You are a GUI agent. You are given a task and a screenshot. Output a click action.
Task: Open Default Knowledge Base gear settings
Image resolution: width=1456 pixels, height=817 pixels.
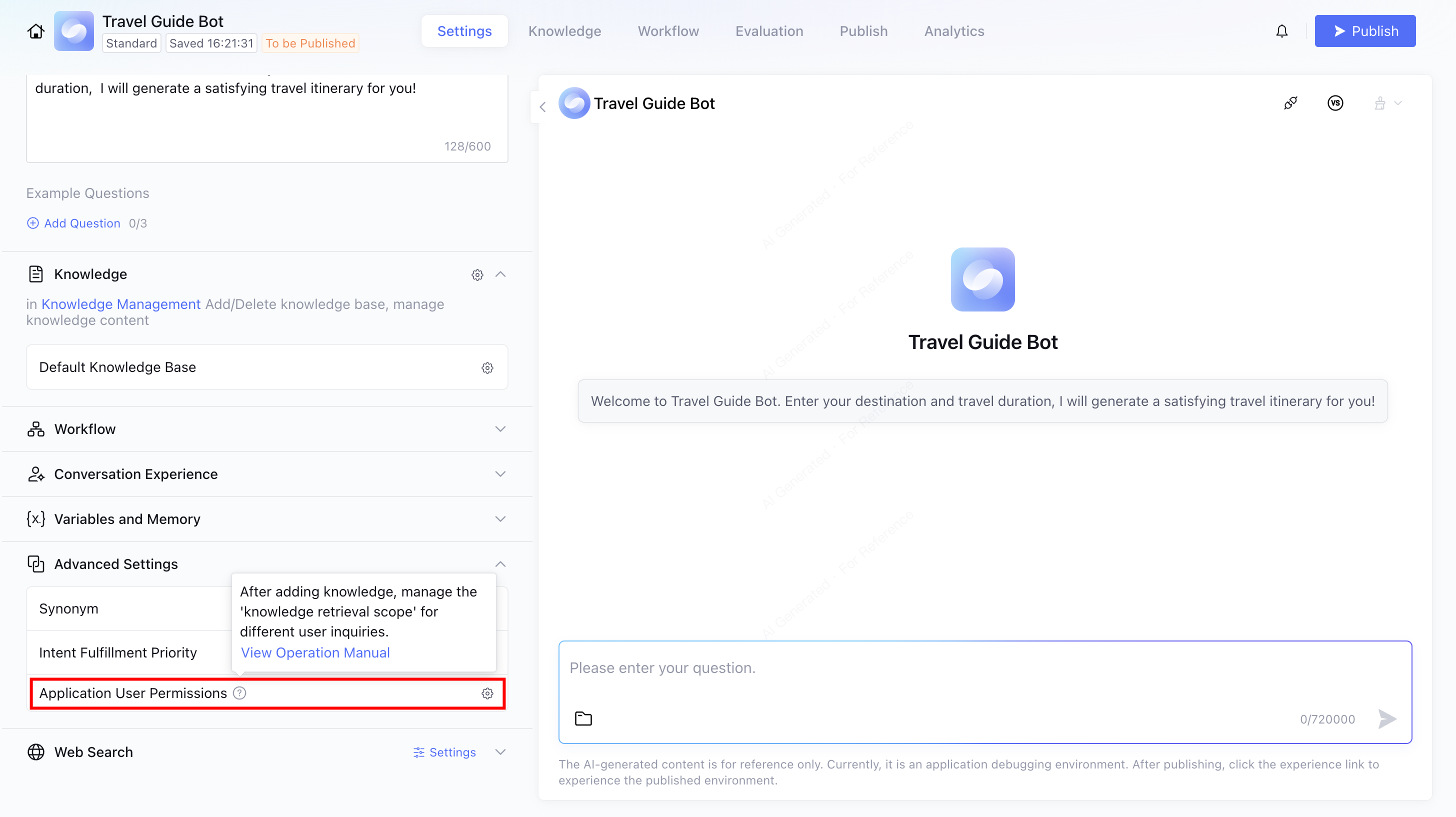(487, 368)
